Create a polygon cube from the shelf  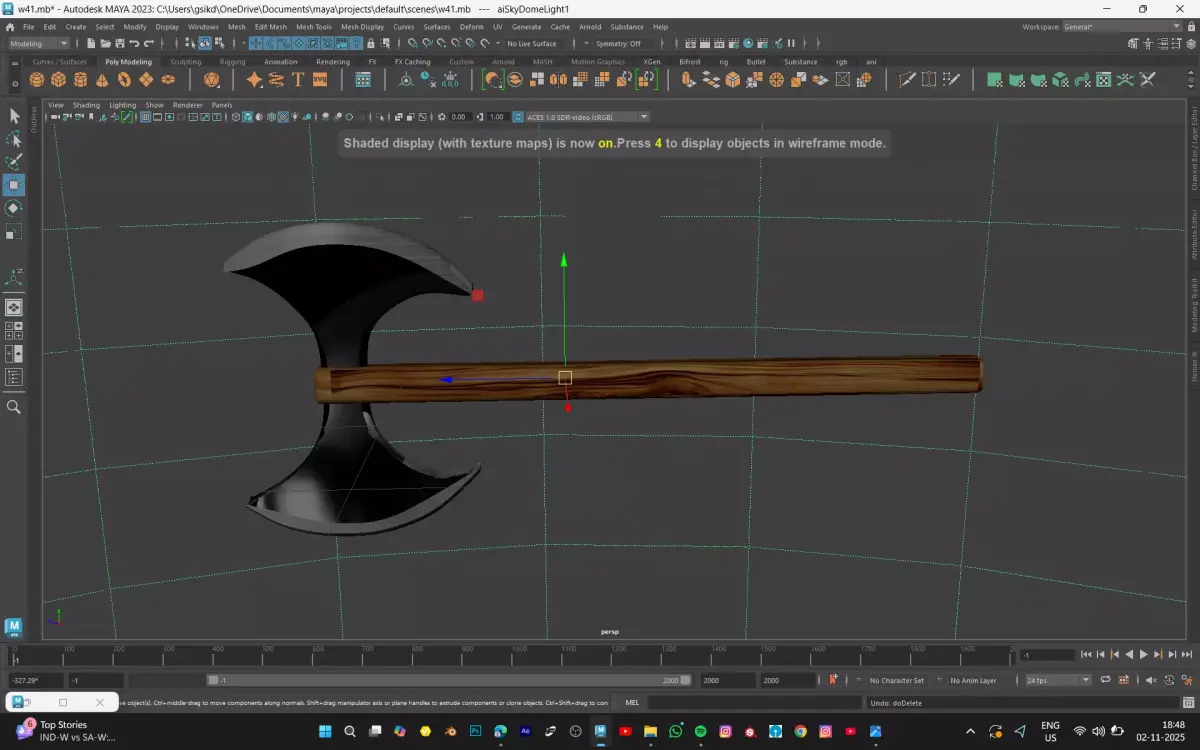(58, 79)
